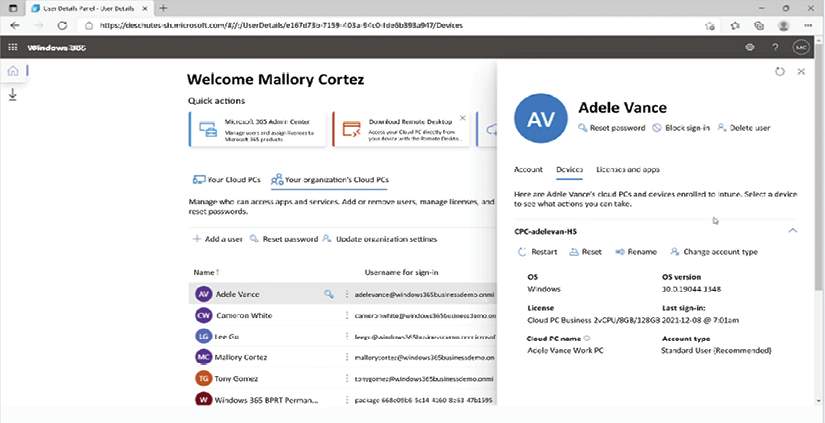This screenshot has height=423, width=825.
Task: Click info icon next to Cloud PC name
Action: (x=587, y=339)
